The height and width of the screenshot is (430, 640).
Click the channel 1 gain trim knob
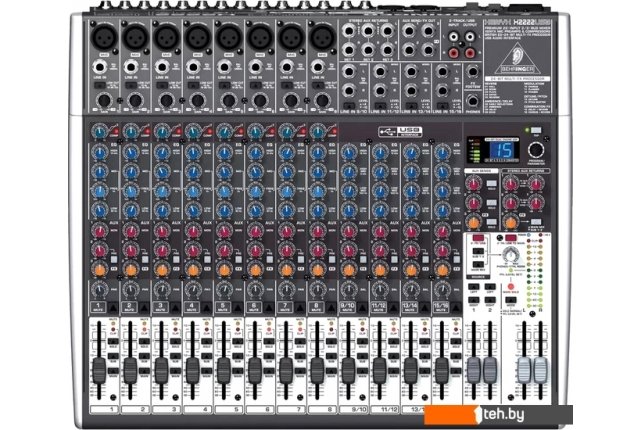tap(101, 131)
